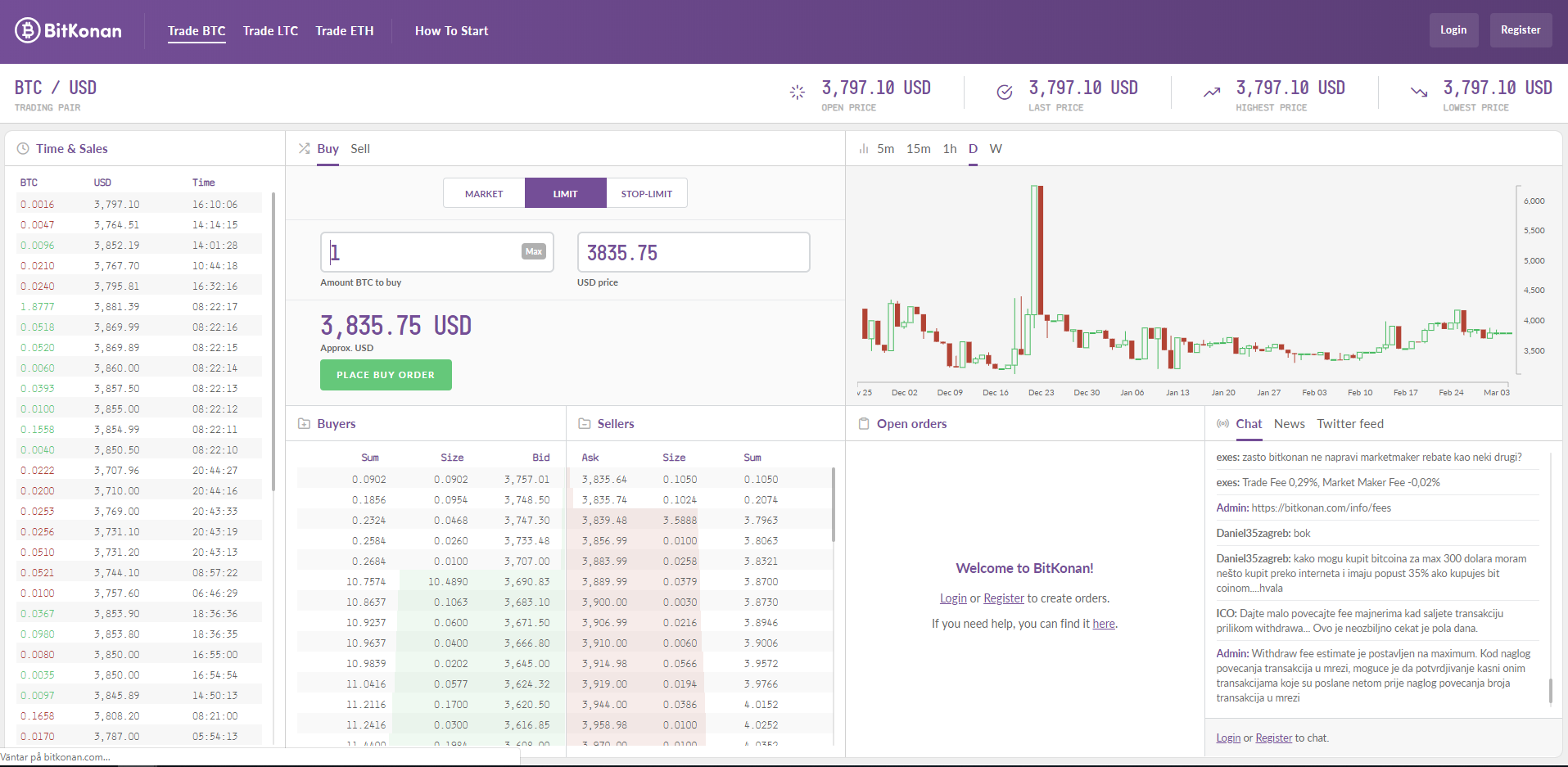This screenshot has height=767, width=1568.
Task: Select STOP-LIMIT order type
Action: 646,193
